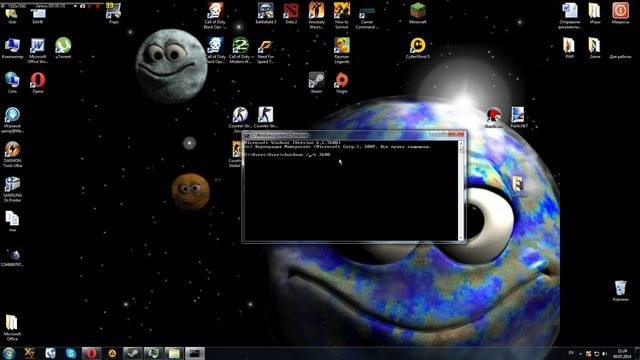640x360 pixels.
Task: Open Rayman Legends desktop icon
Action: 342,50
